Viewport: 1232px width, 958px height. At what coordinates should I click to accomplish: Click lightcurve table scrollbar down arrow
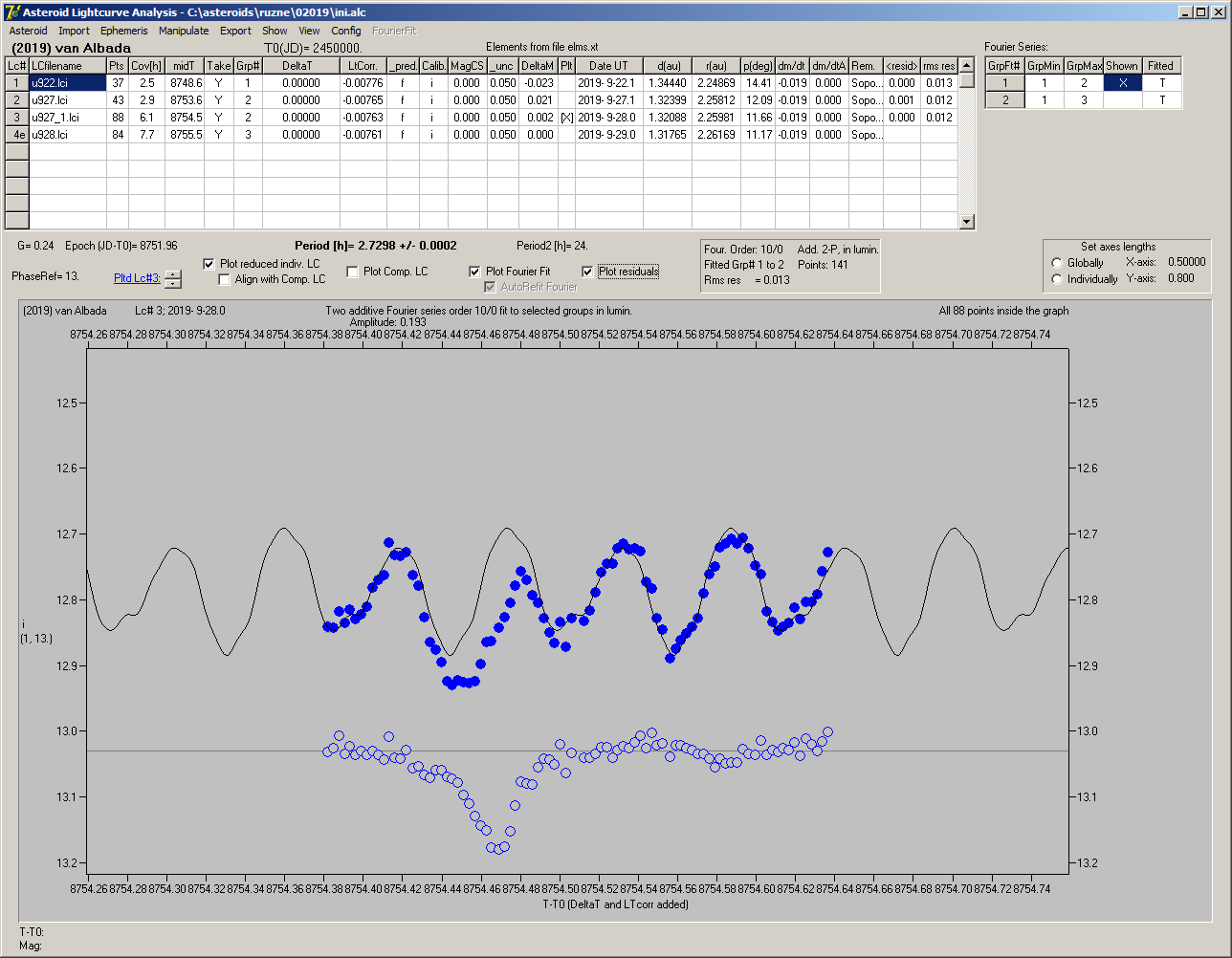pos(967,222)
